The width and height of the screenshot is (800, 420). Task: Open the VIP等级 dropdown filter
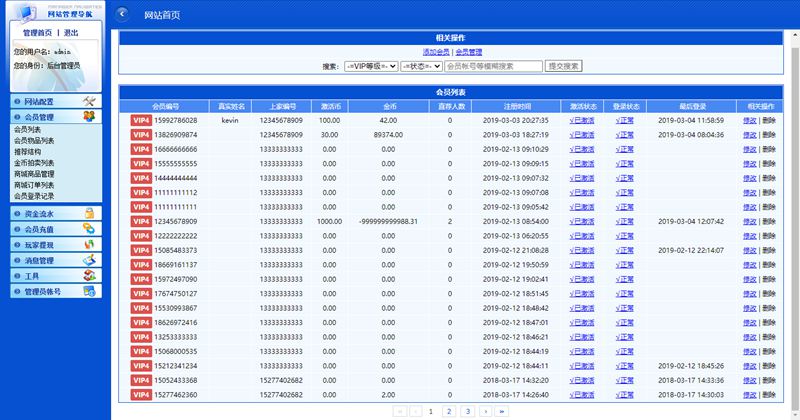370,67
